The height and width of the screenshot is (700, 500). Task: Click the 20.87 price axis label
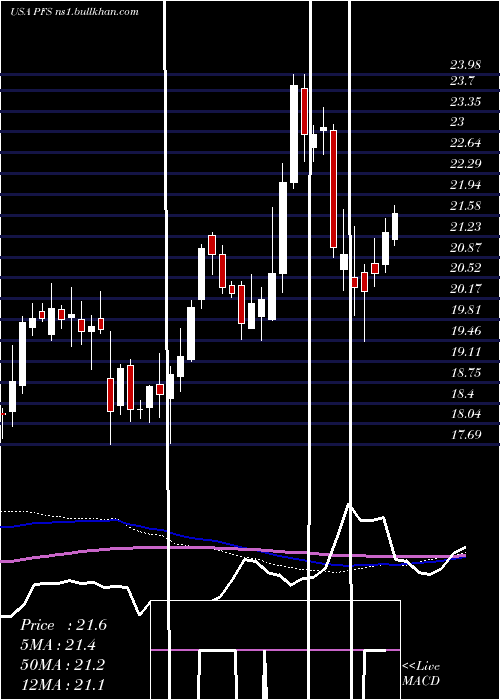[465, 247]
